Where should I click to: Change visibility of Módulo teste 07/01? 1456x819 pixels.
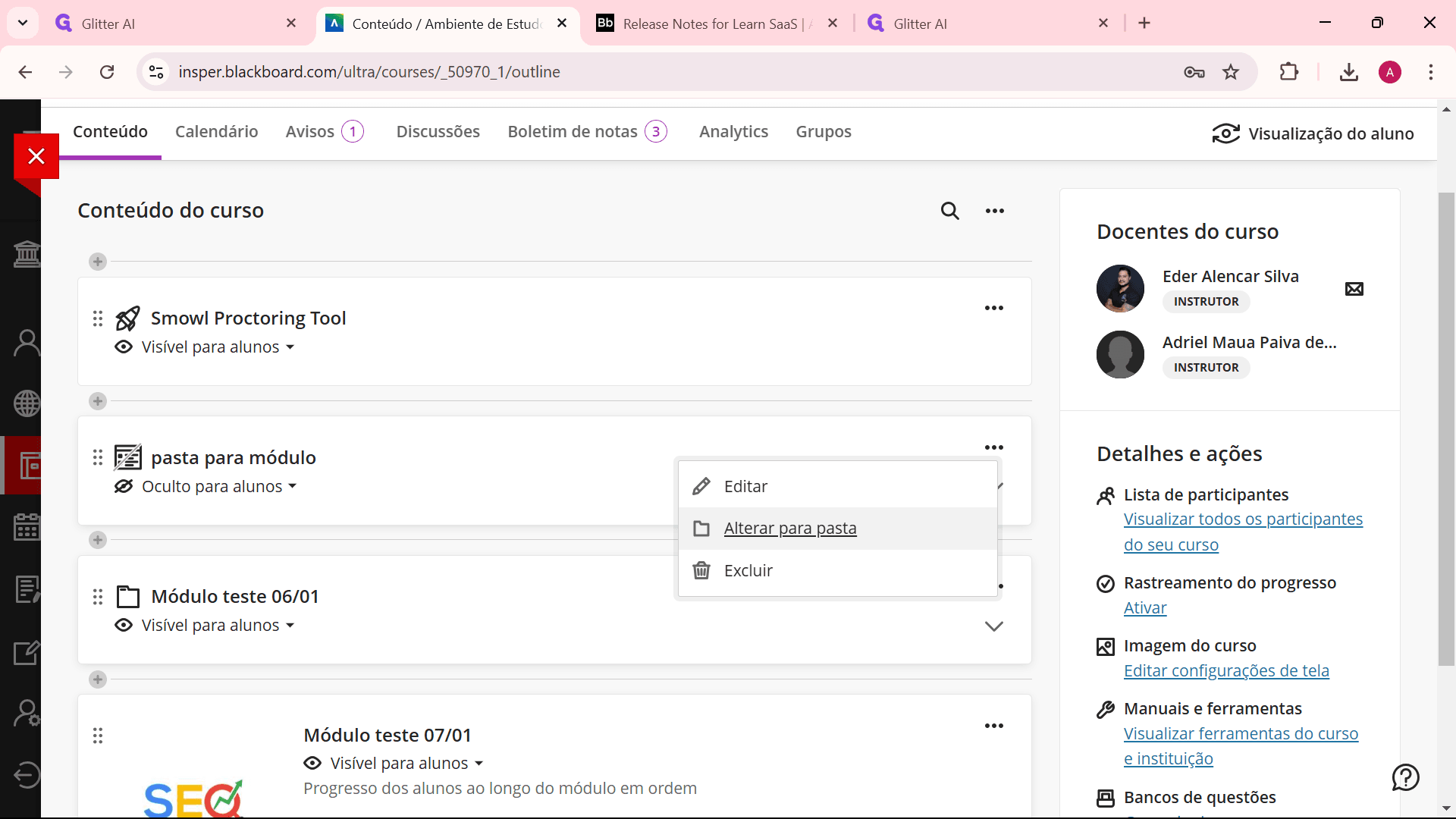tap(393, 764)
